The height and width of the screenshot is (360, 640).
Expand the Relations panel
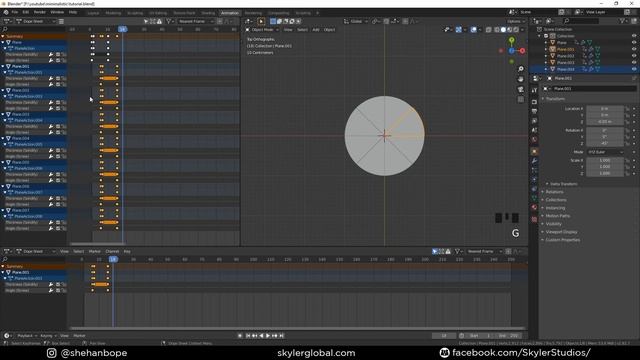[554, 192]
